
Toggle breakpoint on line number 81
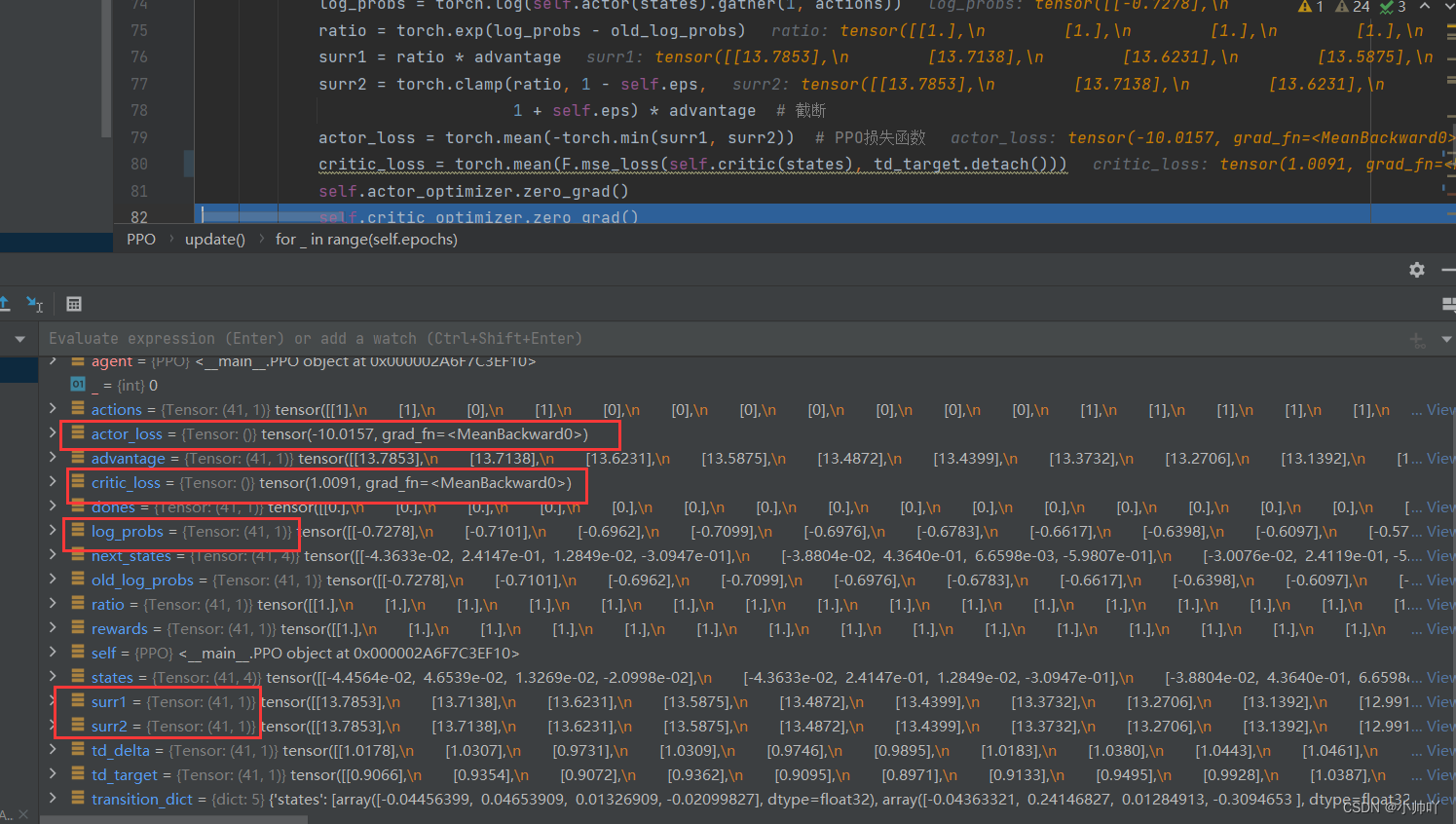point(139,191)
